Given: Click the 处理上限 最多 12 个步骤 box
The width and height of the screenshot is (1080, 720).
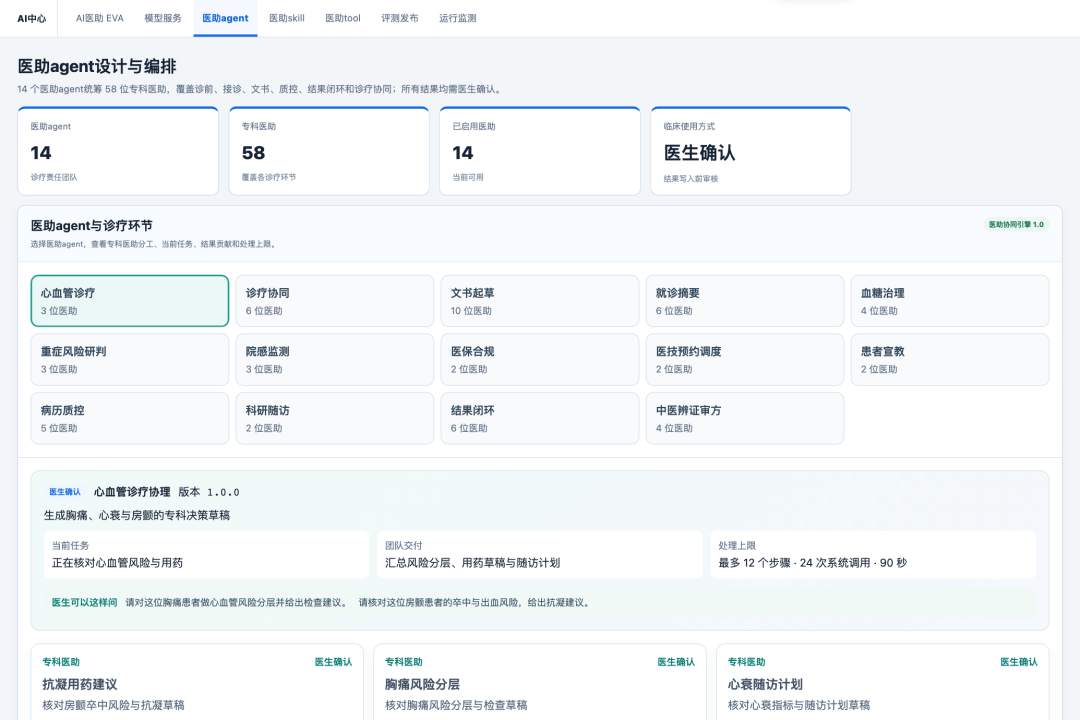Looking at the screenshot, I should (x=873, y=555).
